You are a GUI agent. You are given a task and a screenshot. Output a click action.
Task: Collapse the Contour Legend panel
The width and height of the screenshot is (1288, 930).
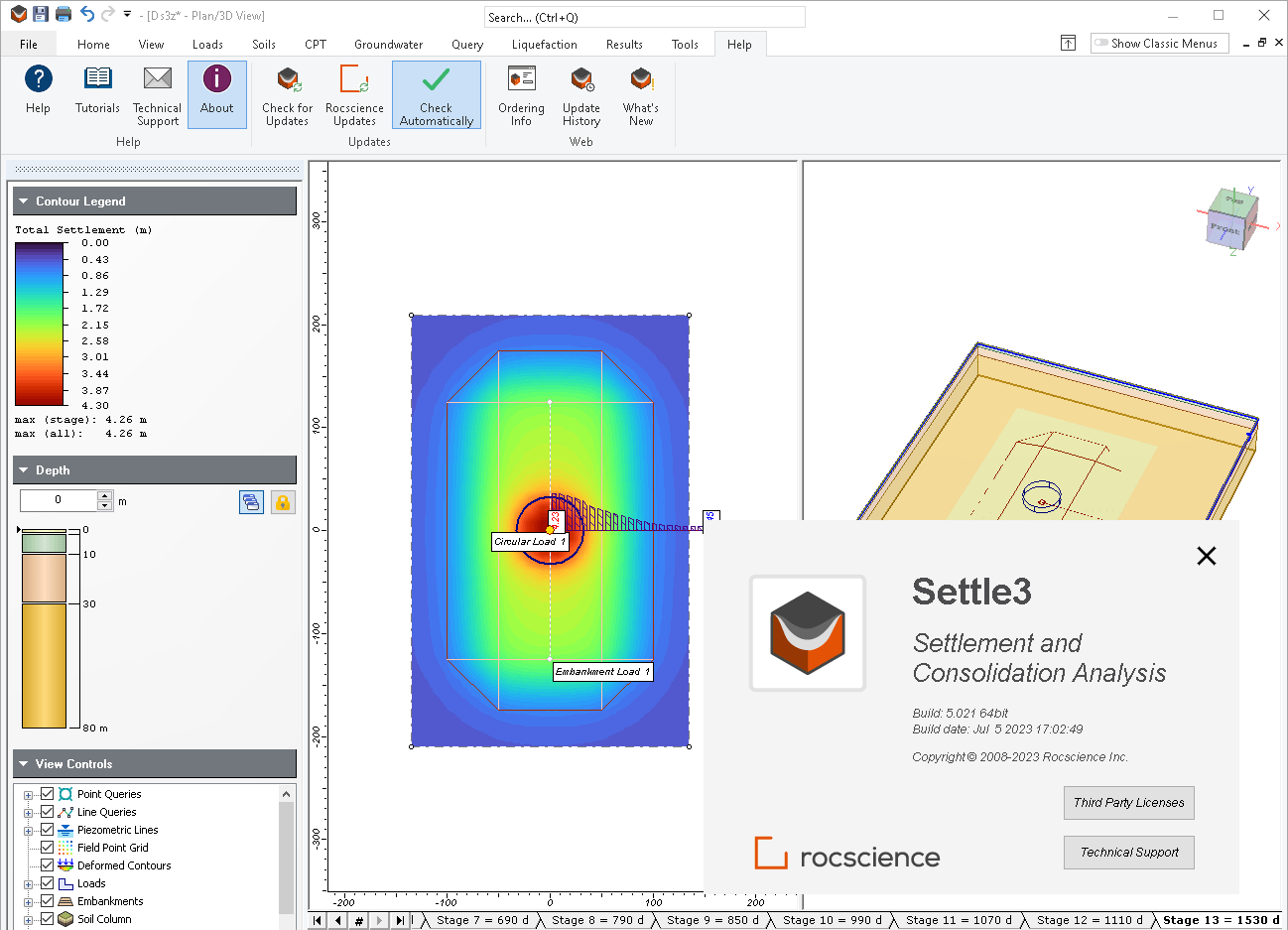[x=23, y=201]
